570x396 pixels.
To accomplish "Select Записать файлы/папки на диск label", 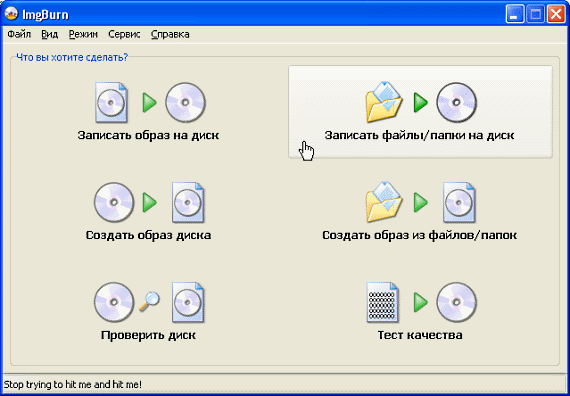I will click(420, 135).
